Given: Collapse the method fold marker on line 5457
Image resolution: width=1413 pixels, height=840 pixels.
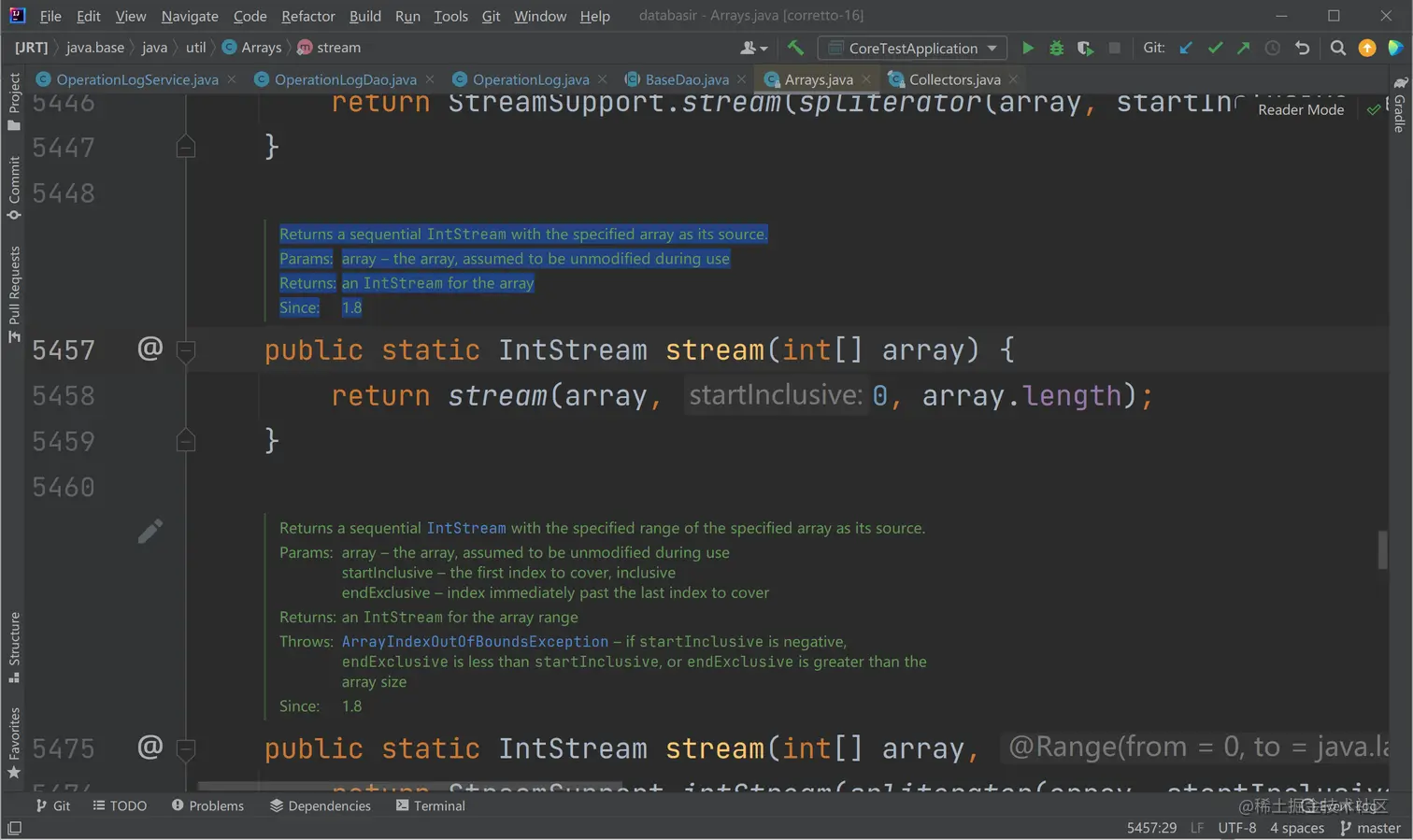Looking at the screenshot, I should [186, 350].
